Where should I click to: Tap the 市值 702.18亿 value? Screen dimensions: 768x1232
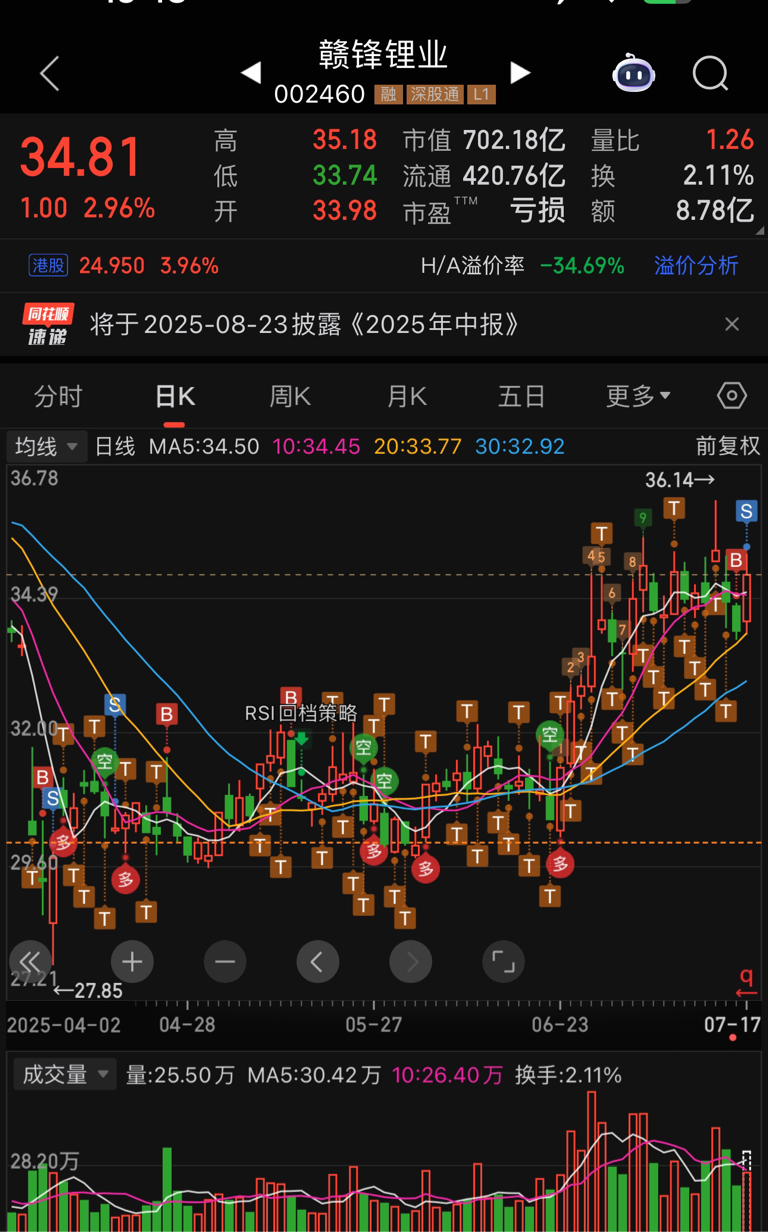click(x=513, y=141)
